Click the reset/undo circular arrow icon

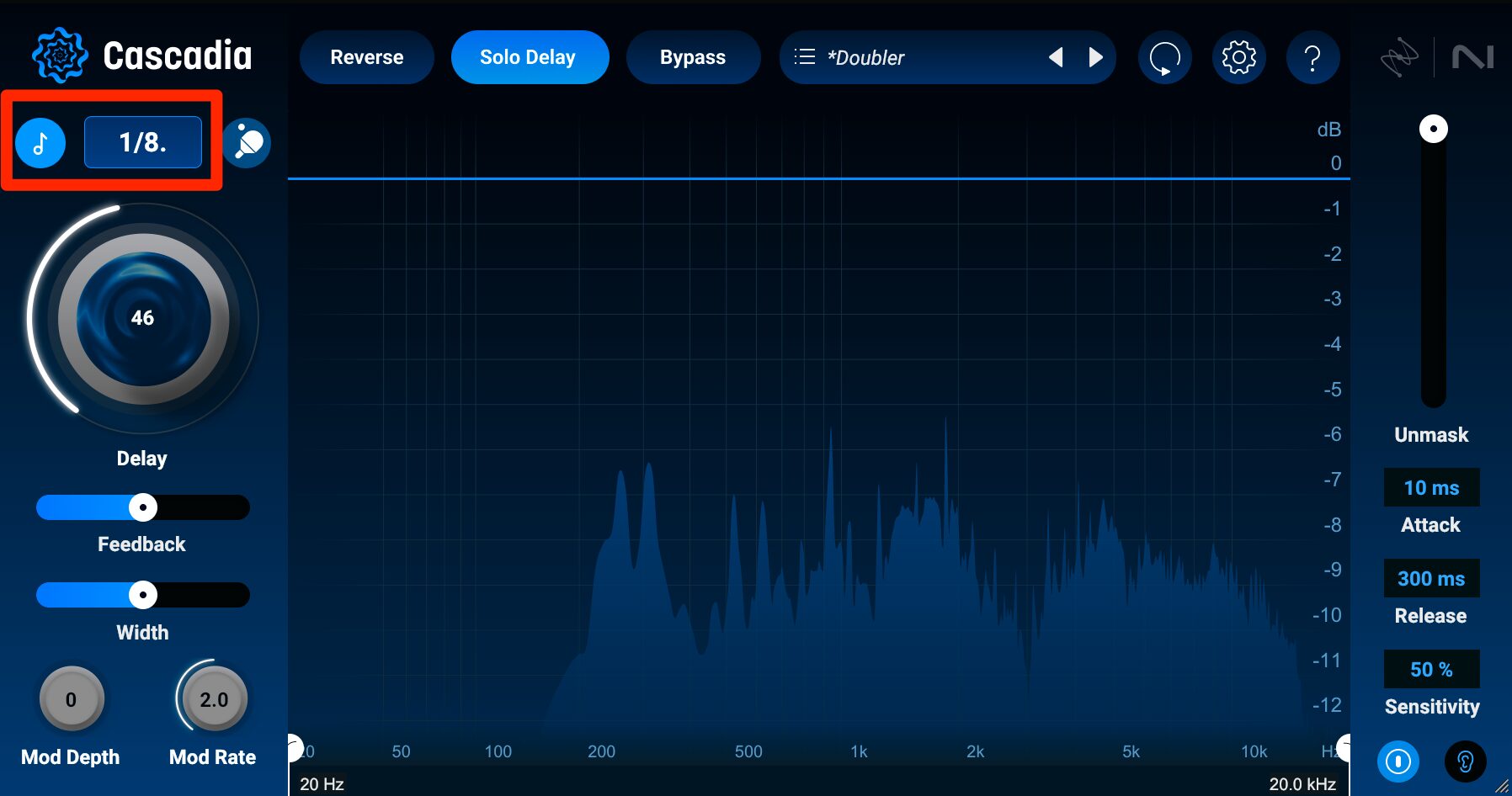[x=1165, y=58]
